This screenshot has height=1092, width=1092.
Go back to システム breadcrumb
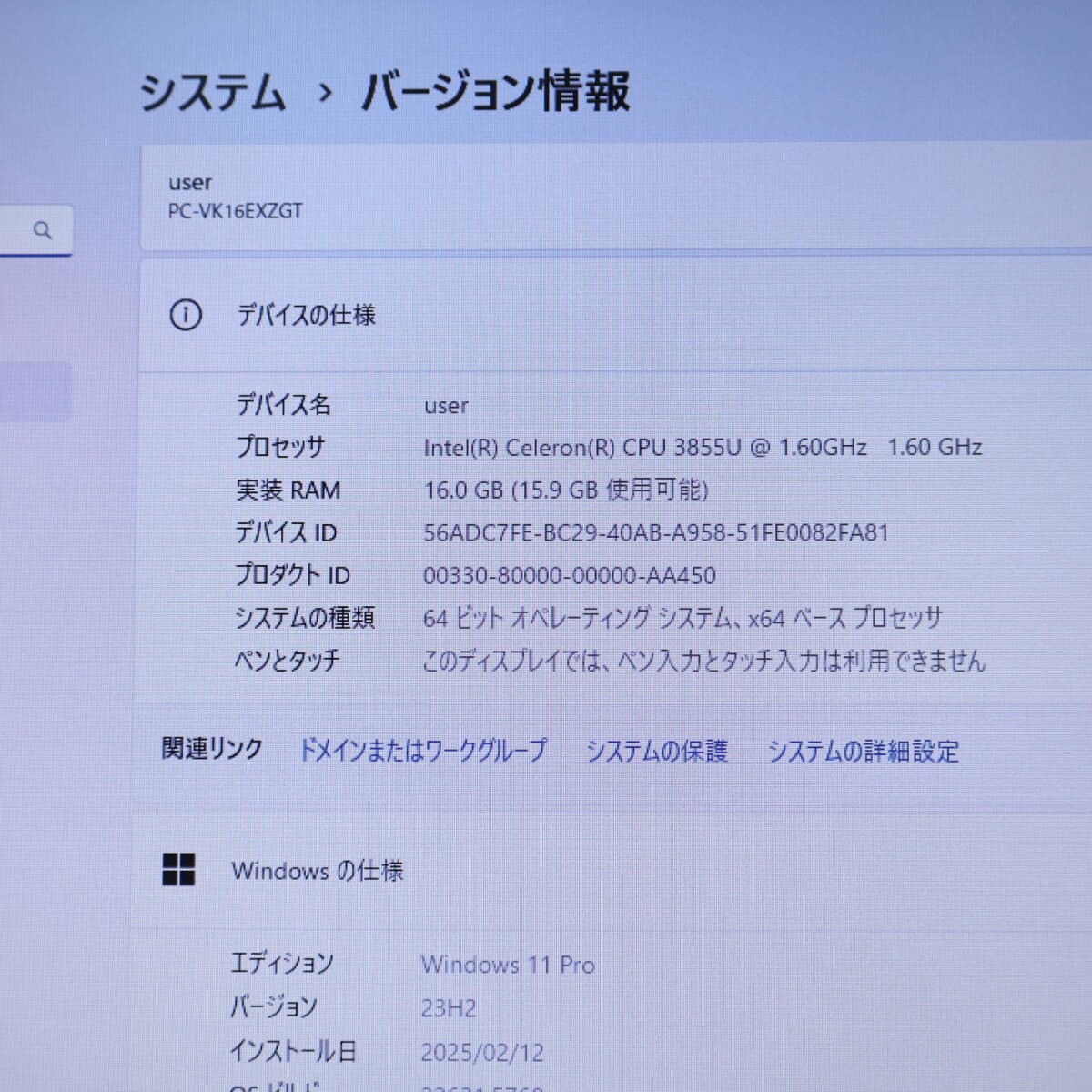click(x=213, y=93)
